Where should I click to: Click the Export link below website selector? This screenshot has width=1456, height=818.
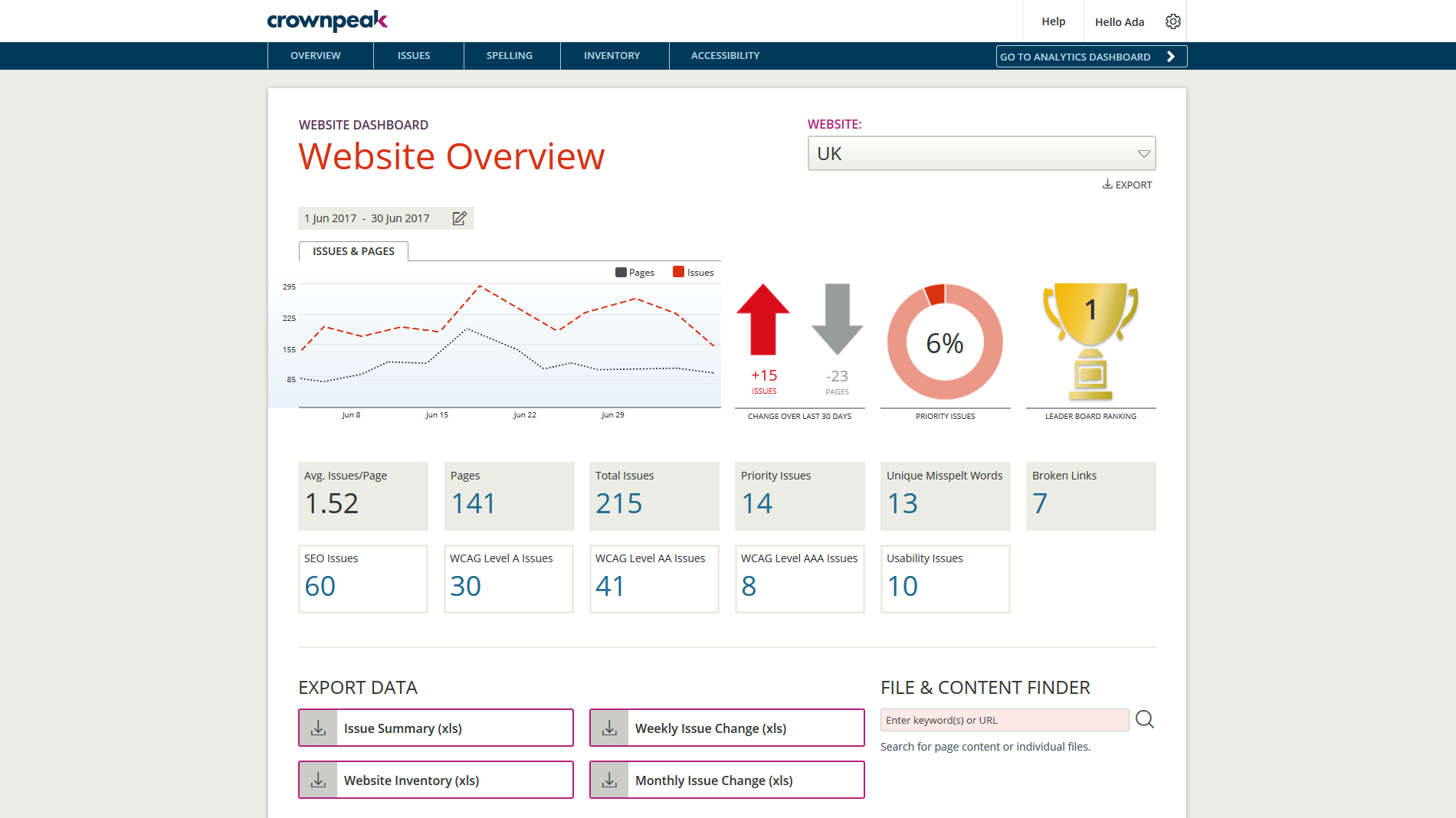click(1127, 185)
